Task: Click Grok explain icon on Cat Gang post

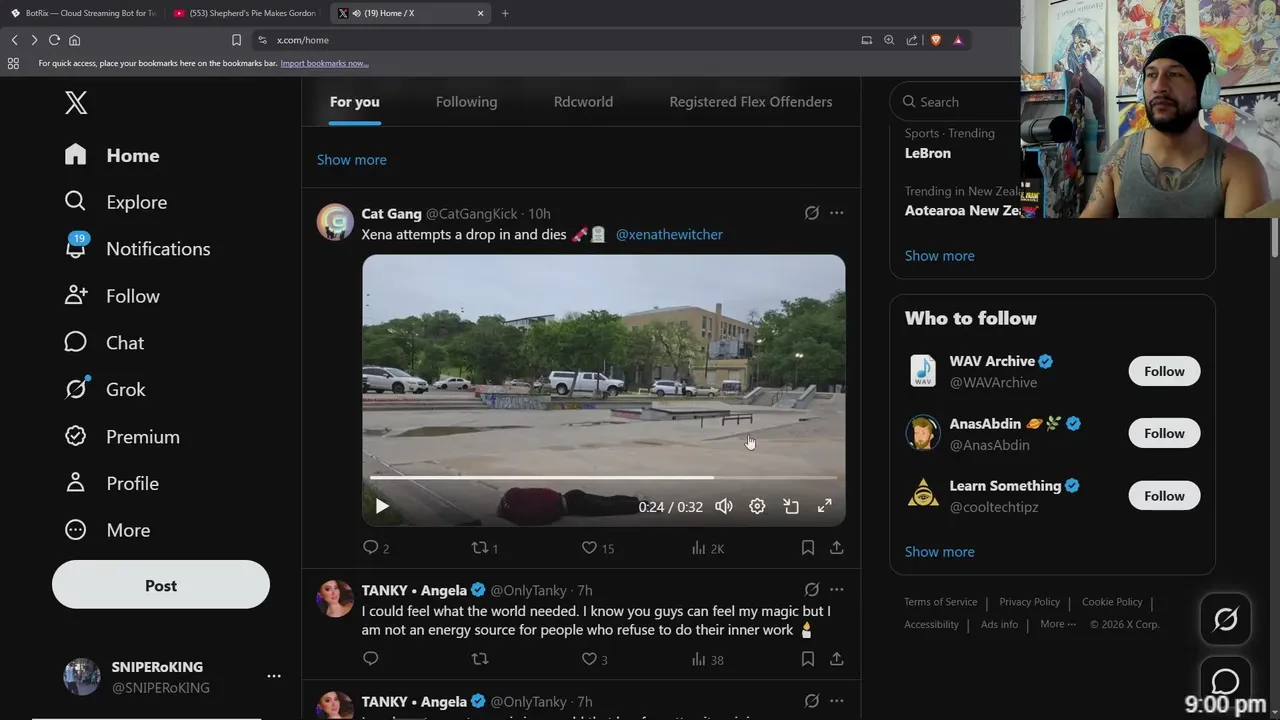Action: pyautogui.click(x=812, y=213)
